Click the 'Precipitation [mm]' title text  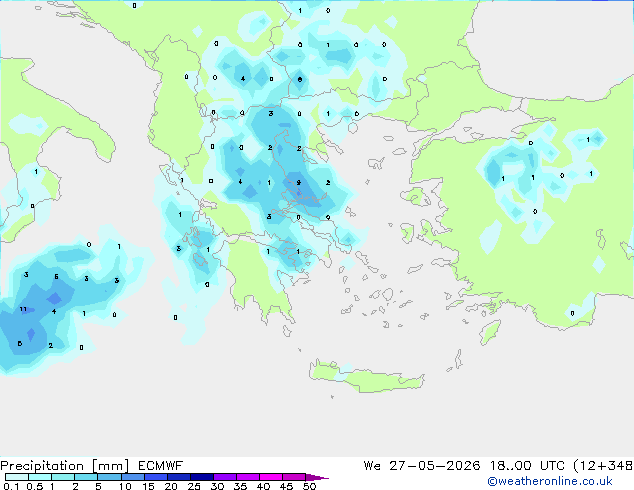click(x=65, y=466)
